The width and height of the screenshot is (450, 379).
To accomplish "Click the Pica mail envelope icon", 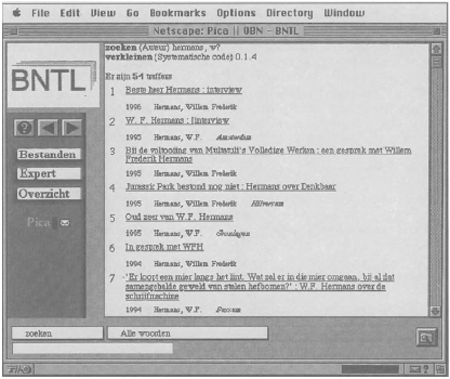I will coord(65,223).
